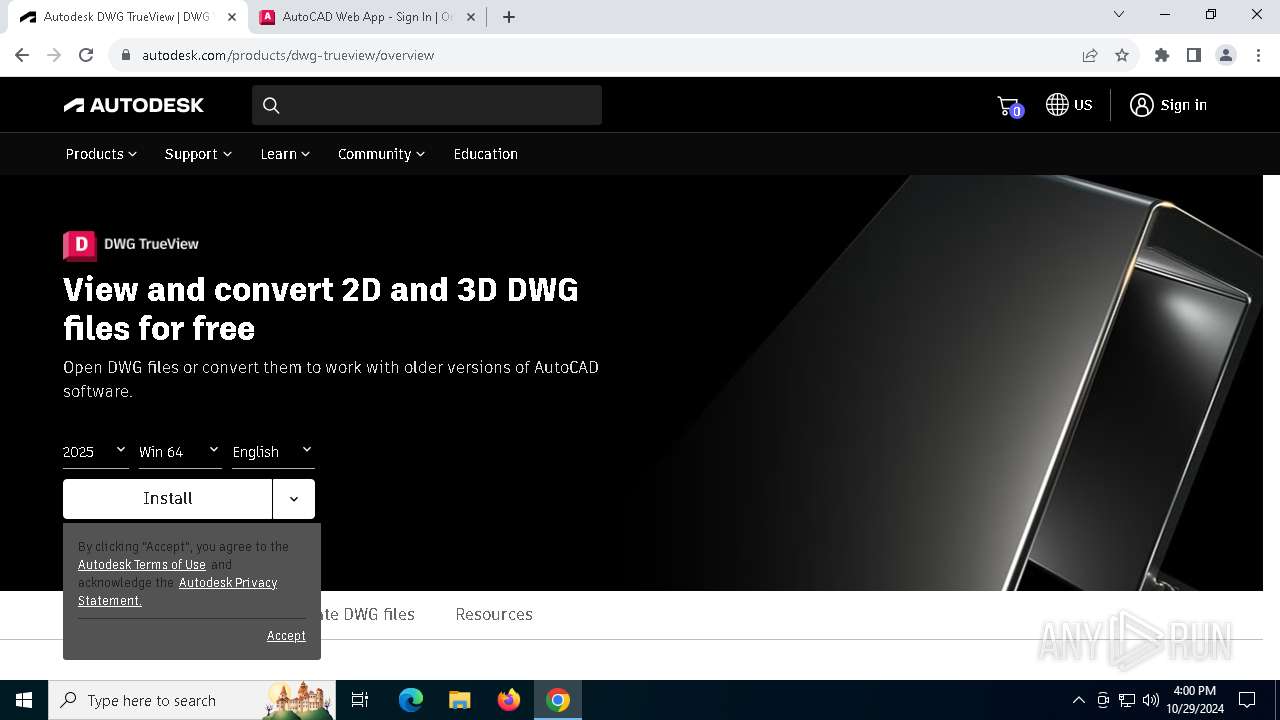Open the Chrome tab search chevron

click(1119, 15)
